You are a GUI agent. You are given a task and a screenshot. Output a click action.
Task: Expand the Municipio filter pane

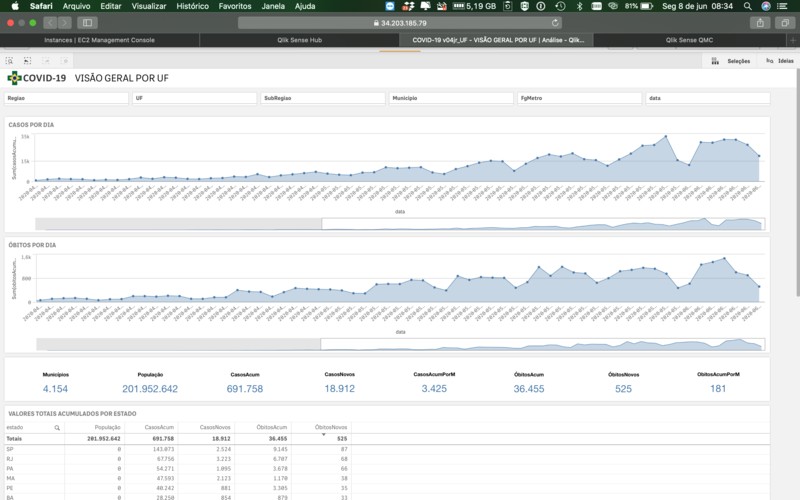coord(451,98)
